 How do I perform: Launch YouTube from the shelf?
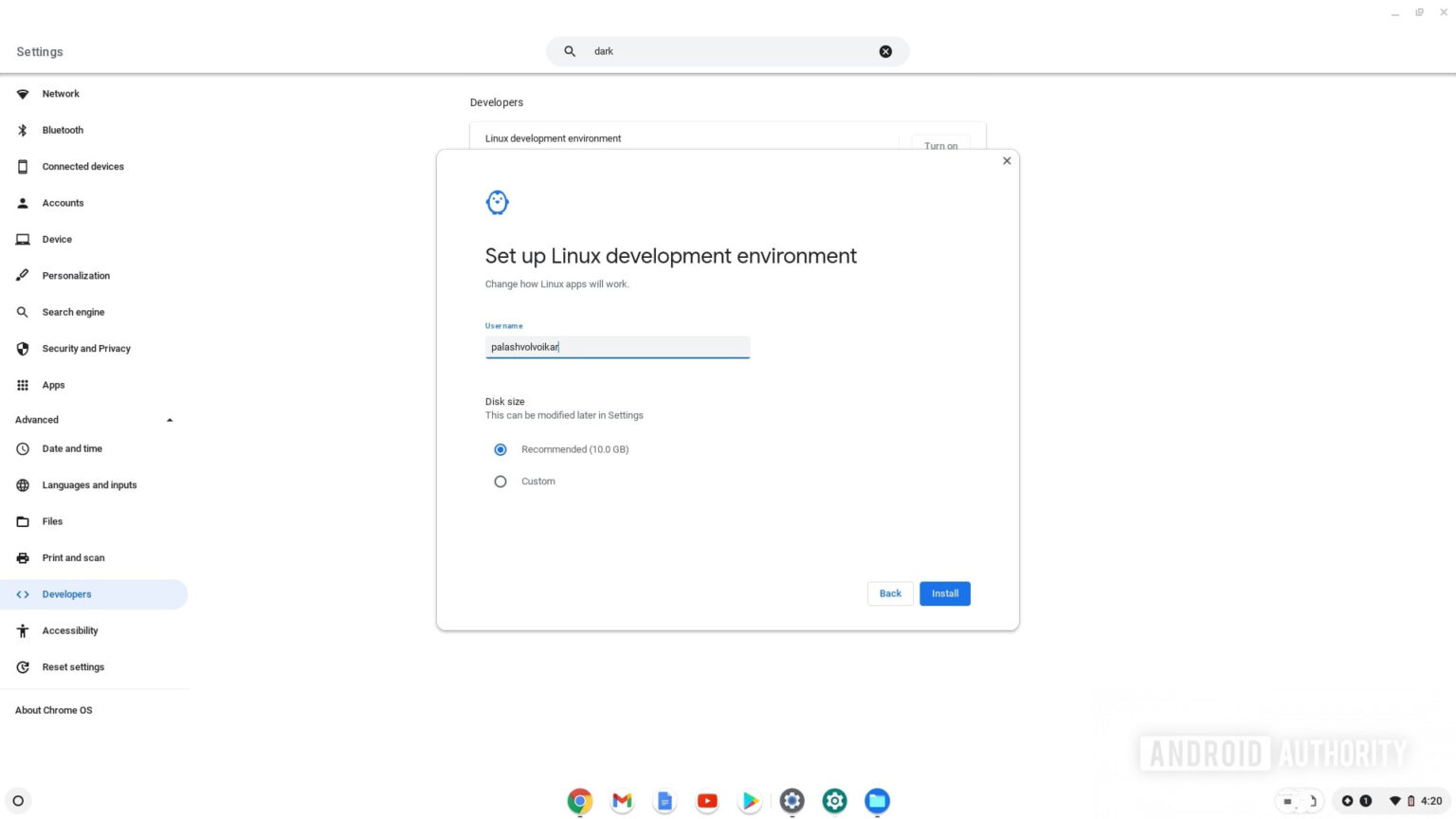pos(706,801)
